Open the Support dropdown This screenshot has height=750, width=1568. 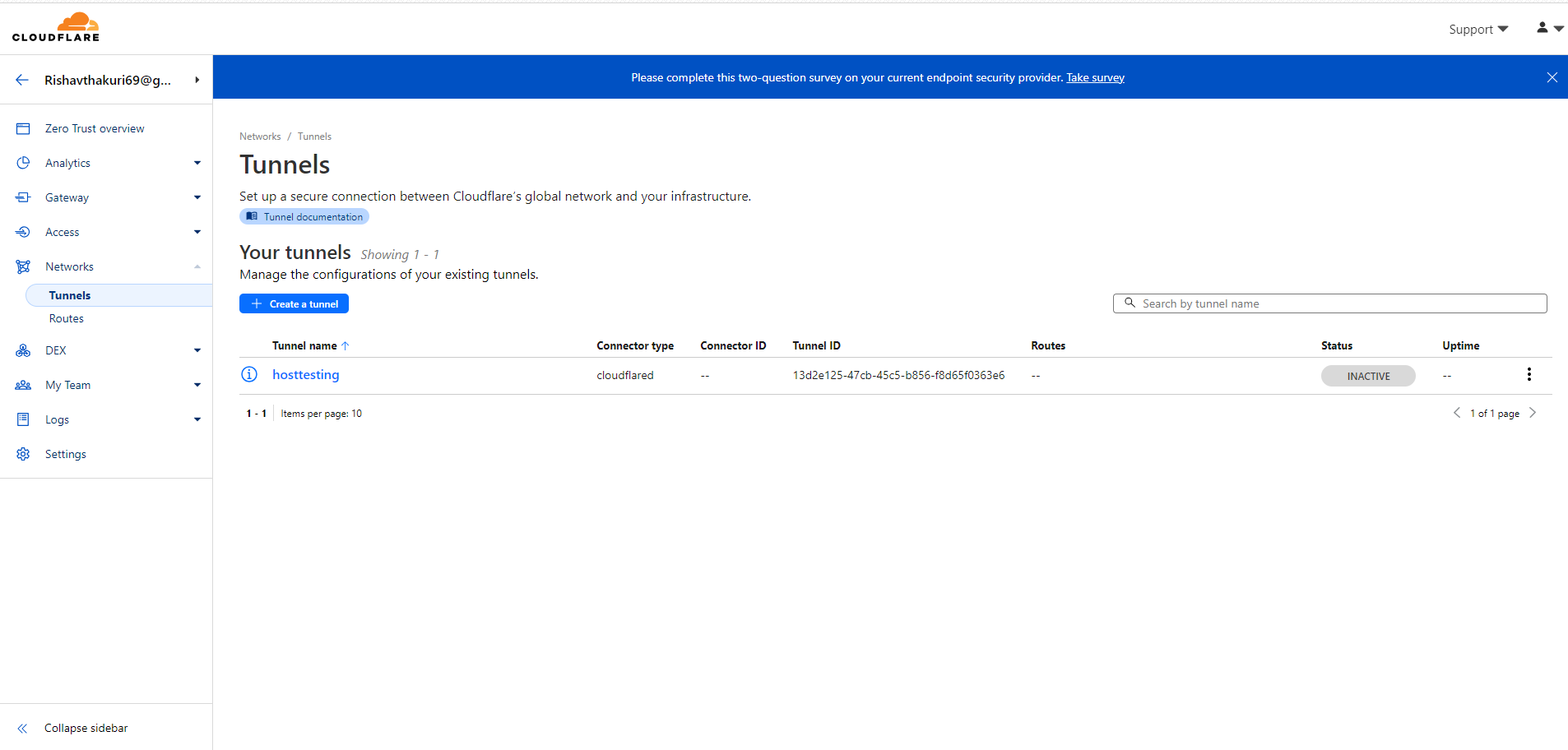click(1478, 29)
